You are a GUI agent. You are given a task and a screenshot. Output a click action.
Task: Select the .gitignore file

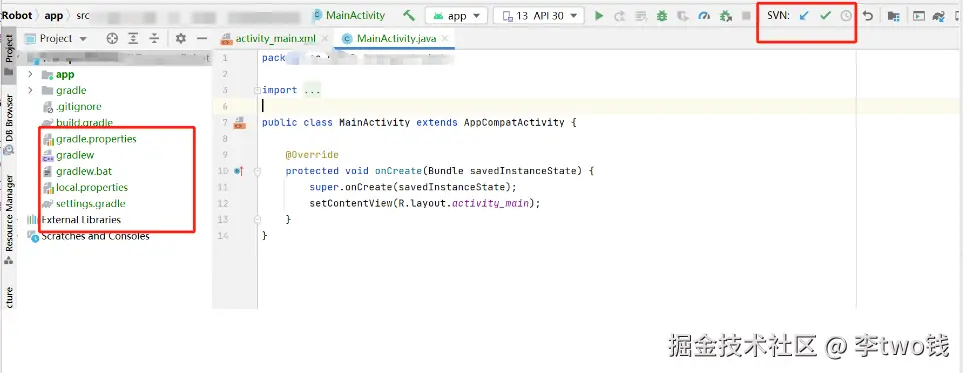point(79,106)
